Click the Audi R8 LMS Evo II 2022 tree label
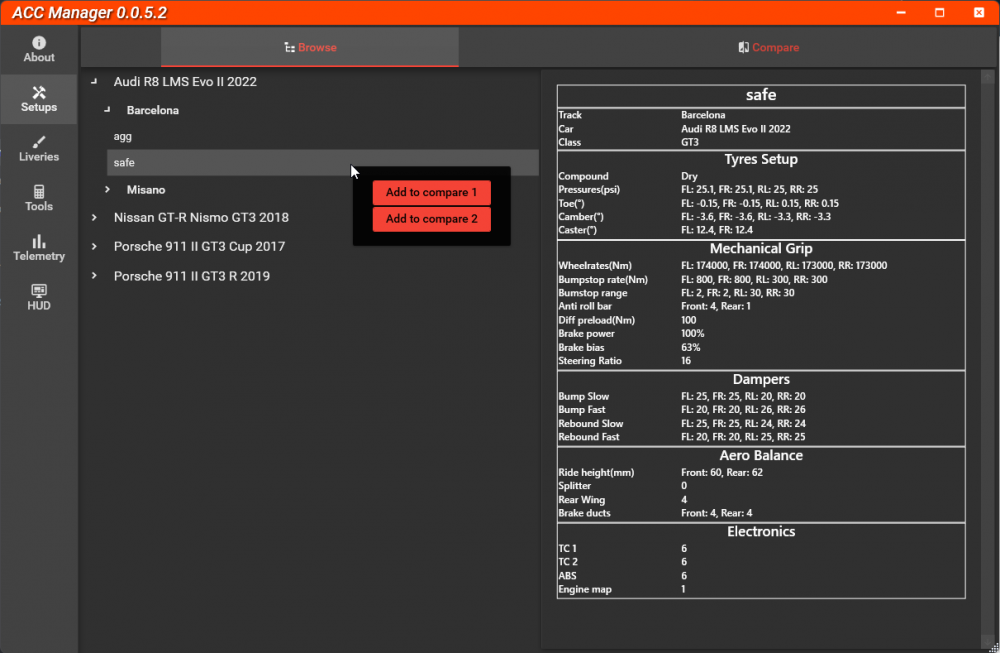 pos(186,82)
